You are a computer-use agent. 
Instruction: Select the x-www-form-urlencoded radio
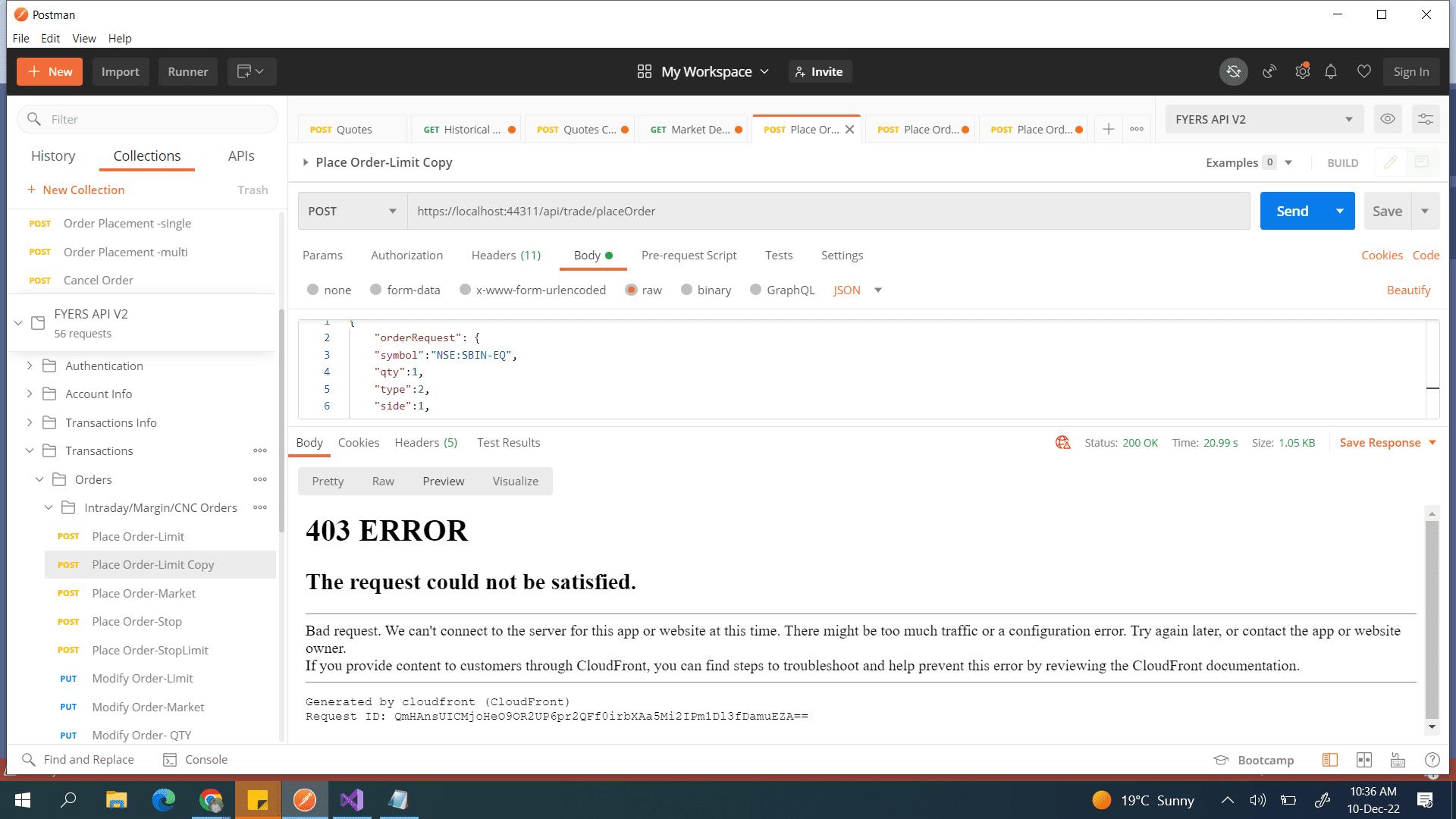(465, 290)
